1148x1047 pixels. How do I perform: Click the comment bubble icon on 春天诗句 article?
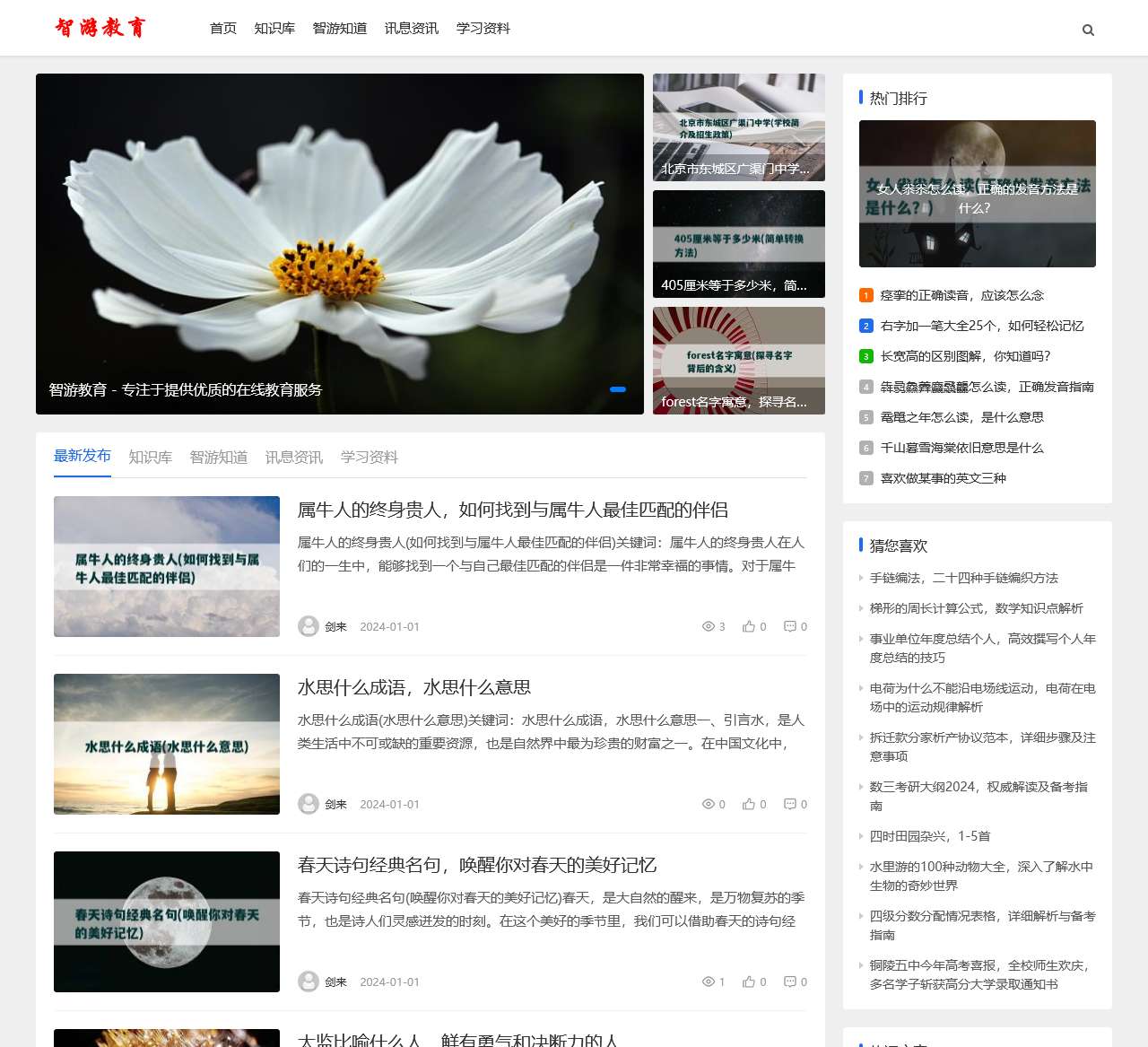click(789, 982)
